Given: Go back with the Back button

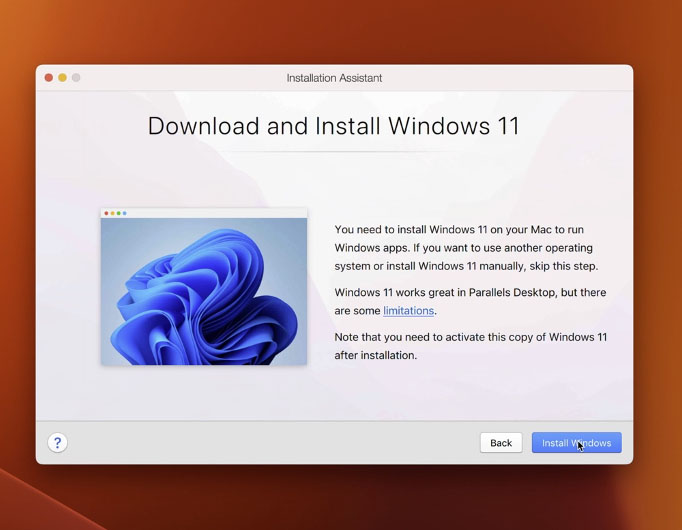Looking at the screenshot, I should pyautogui.click(x=501, y=443).
